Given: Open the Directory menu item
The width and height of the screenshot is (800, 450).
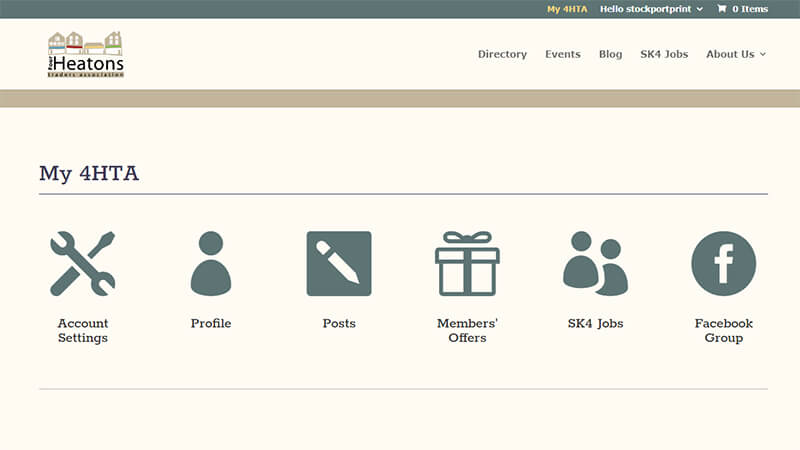Looking at the screenshot, I should click(502, 54).
